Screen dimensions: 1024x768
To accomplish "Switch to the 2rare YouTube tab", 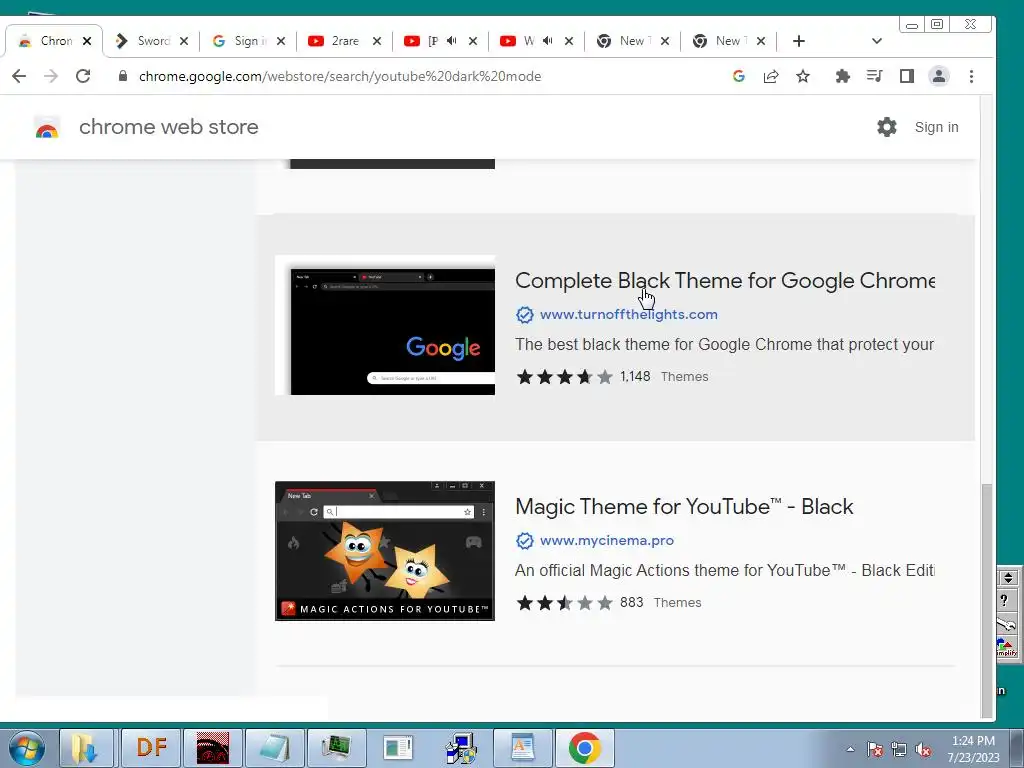I will [x=336, y=40].
